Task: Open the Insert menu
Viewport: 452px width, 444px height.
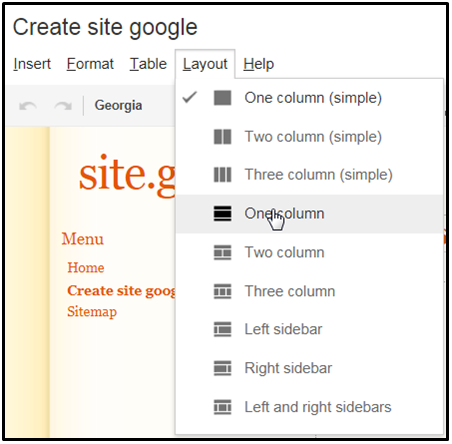Action: tap(32, 64)
